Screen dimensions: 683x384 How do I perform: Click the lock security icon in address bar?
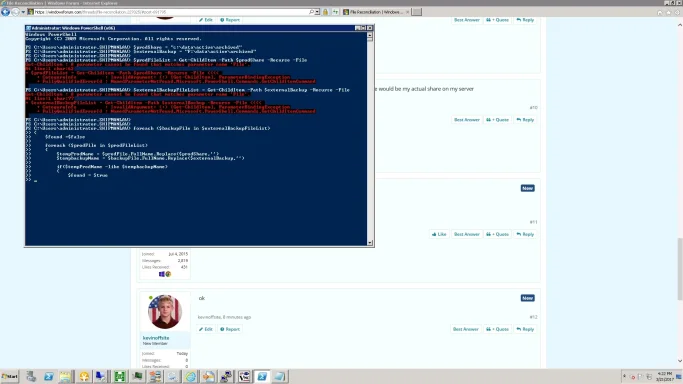point(325,12)
